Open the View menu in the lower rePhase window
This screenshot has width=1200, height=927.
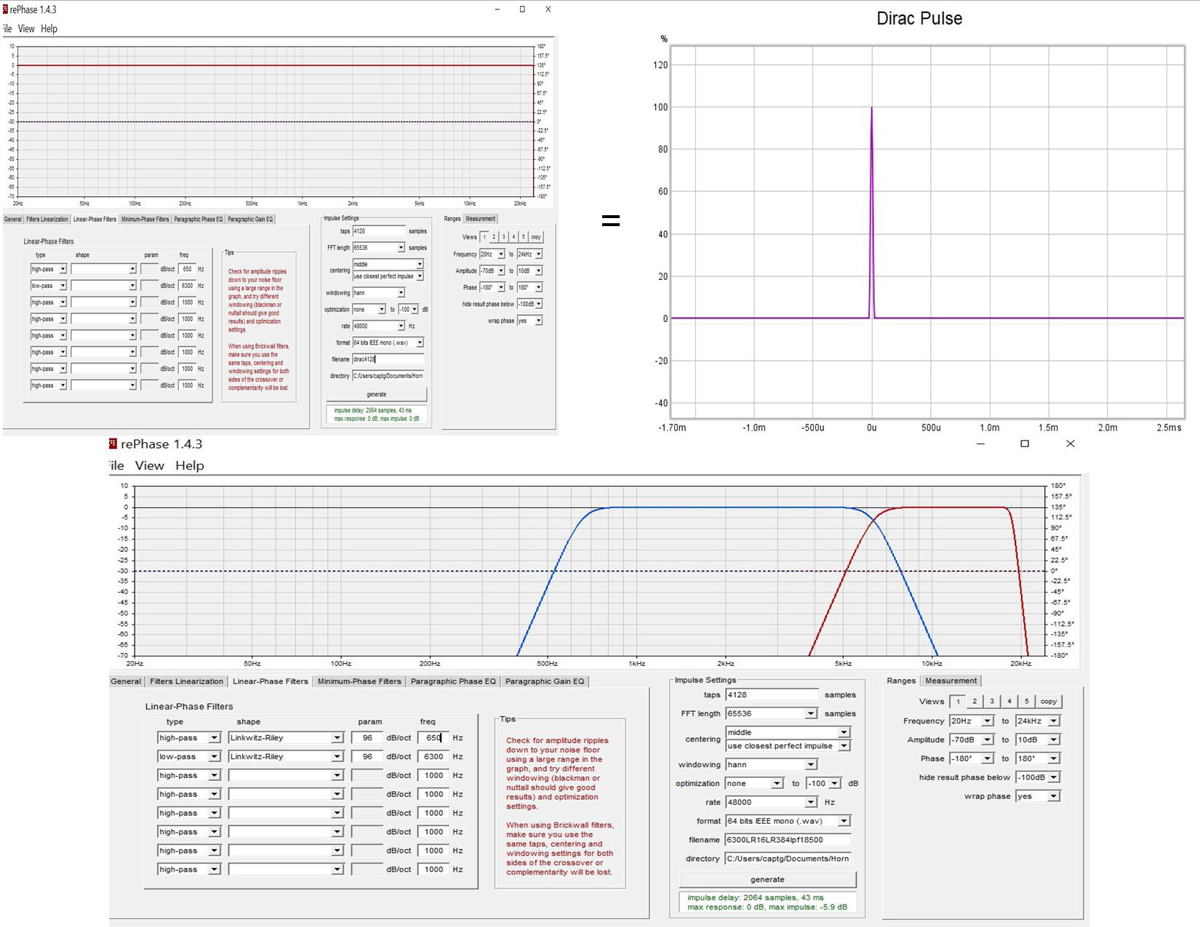[149, 466]
